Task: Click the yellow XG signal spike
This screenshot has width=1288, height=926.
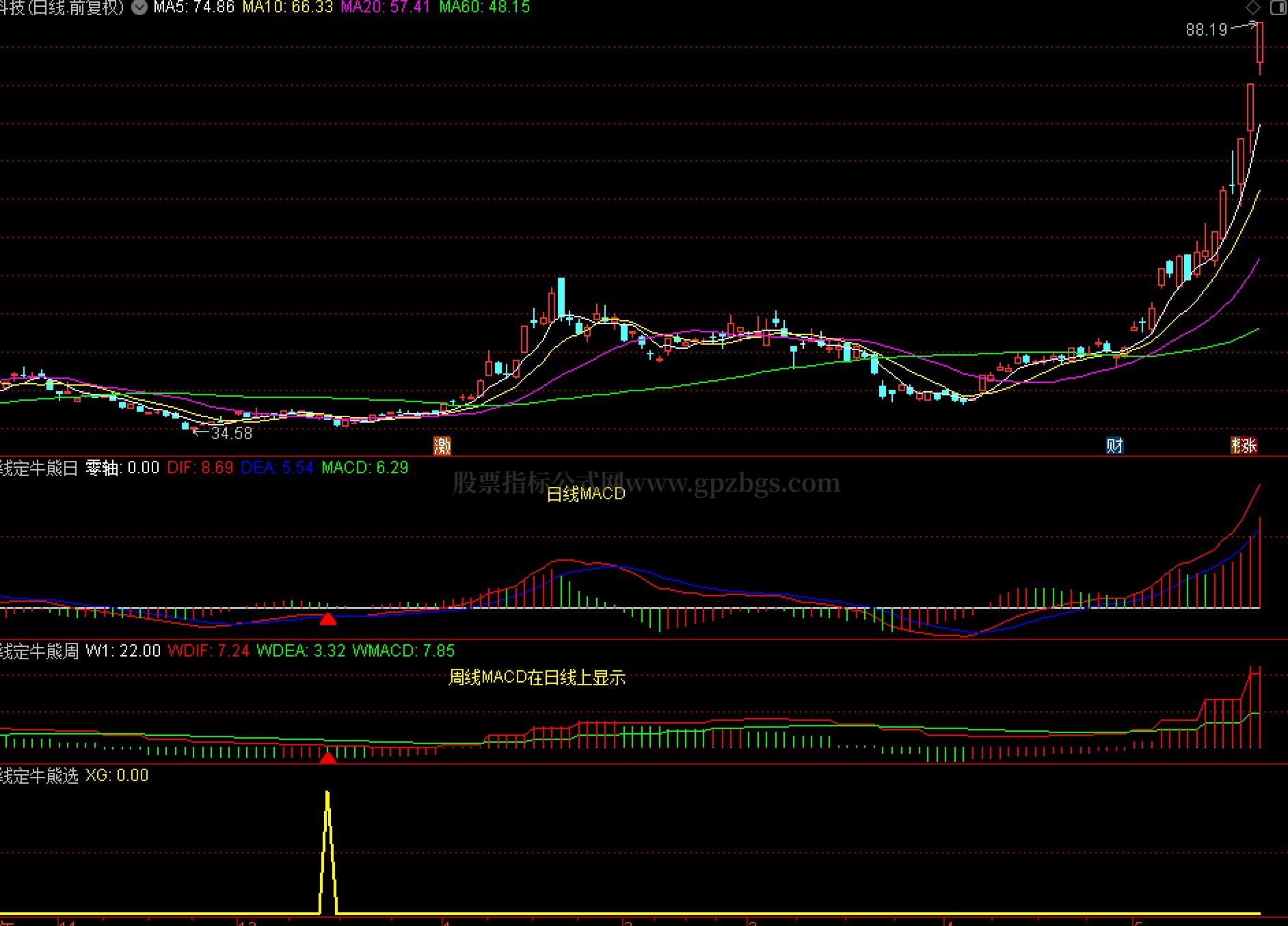Action: (x=328, y=851)
